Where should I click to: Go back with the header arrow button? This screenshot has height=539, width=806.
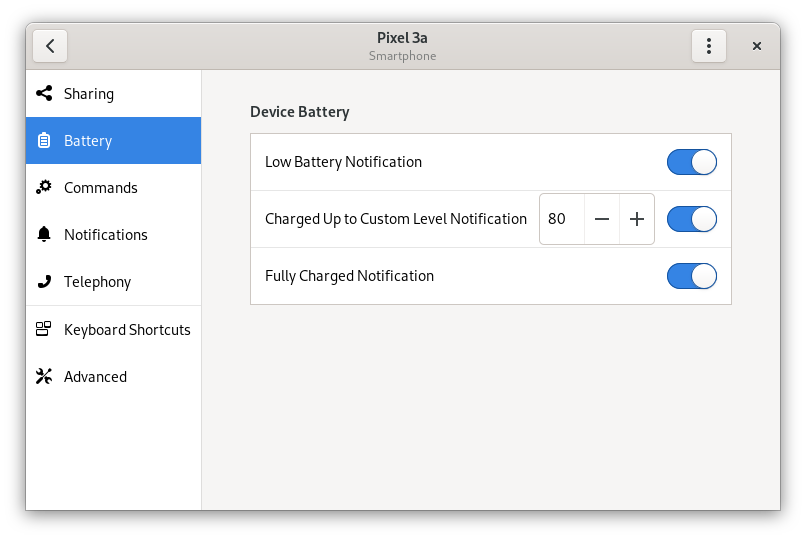pos(50,46)
